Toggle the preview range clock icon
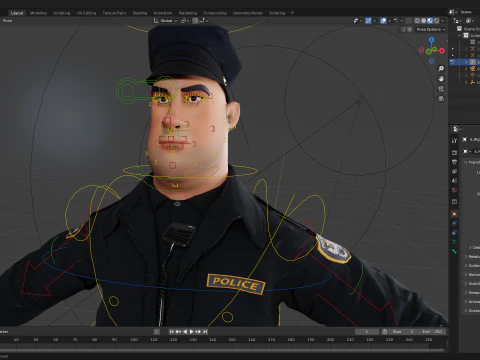Image resolution: width=480 pixels, height=360 pixels. [385, 332]
